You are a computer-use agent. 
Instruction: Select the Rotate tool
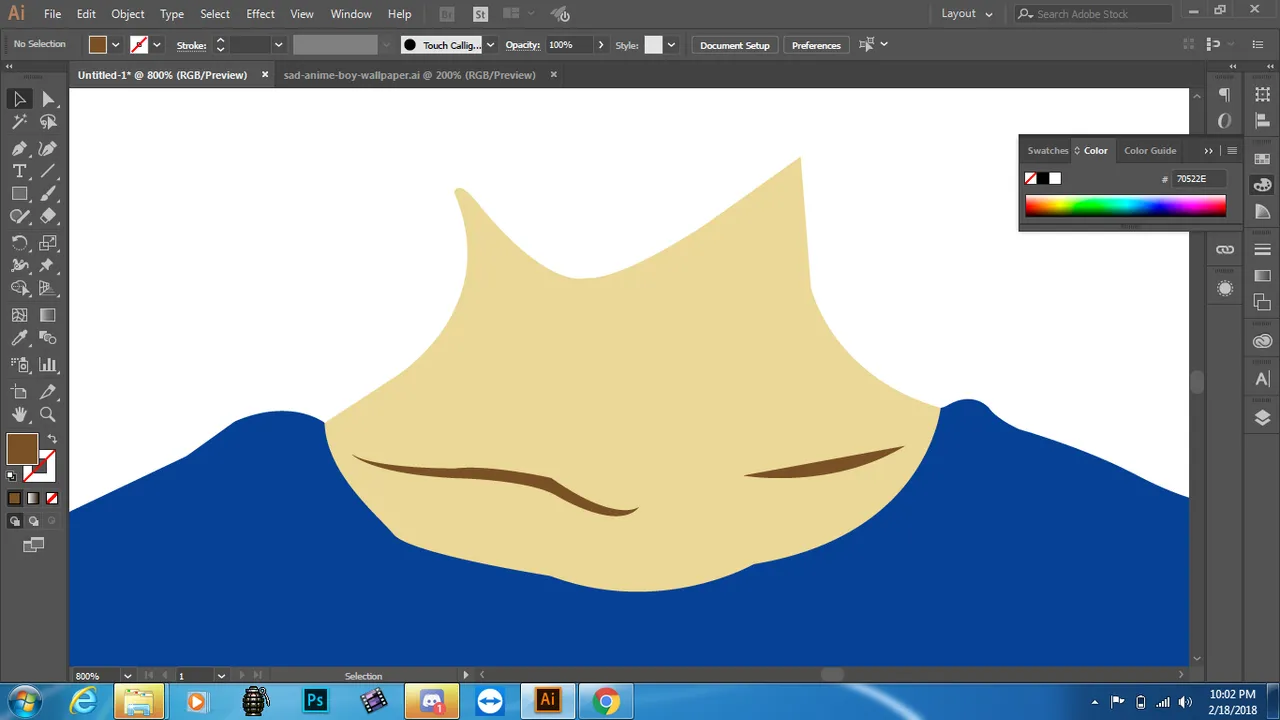pyautogui.click(x=19, y=243)
